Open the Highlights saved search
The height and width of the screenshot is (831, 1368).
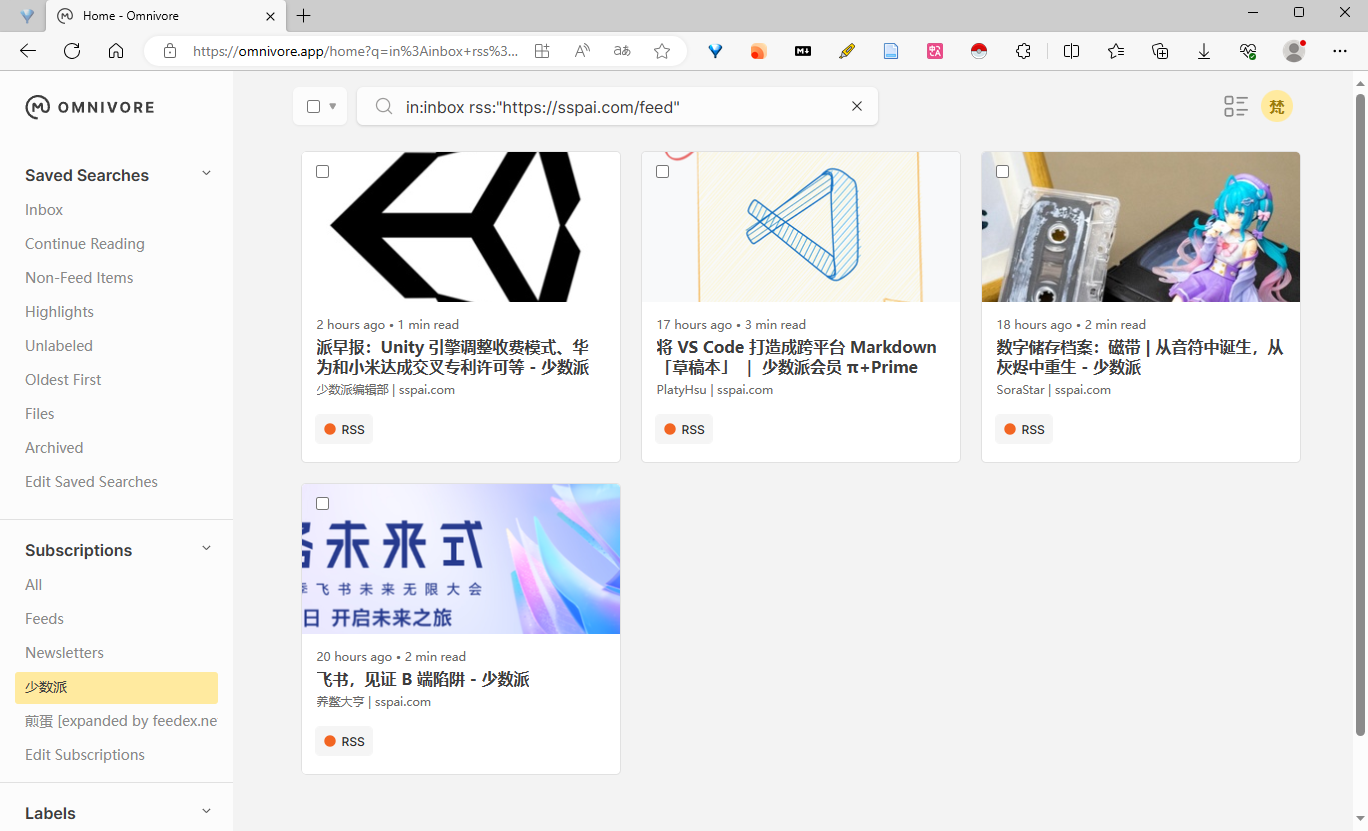click(x=59, y=312)
